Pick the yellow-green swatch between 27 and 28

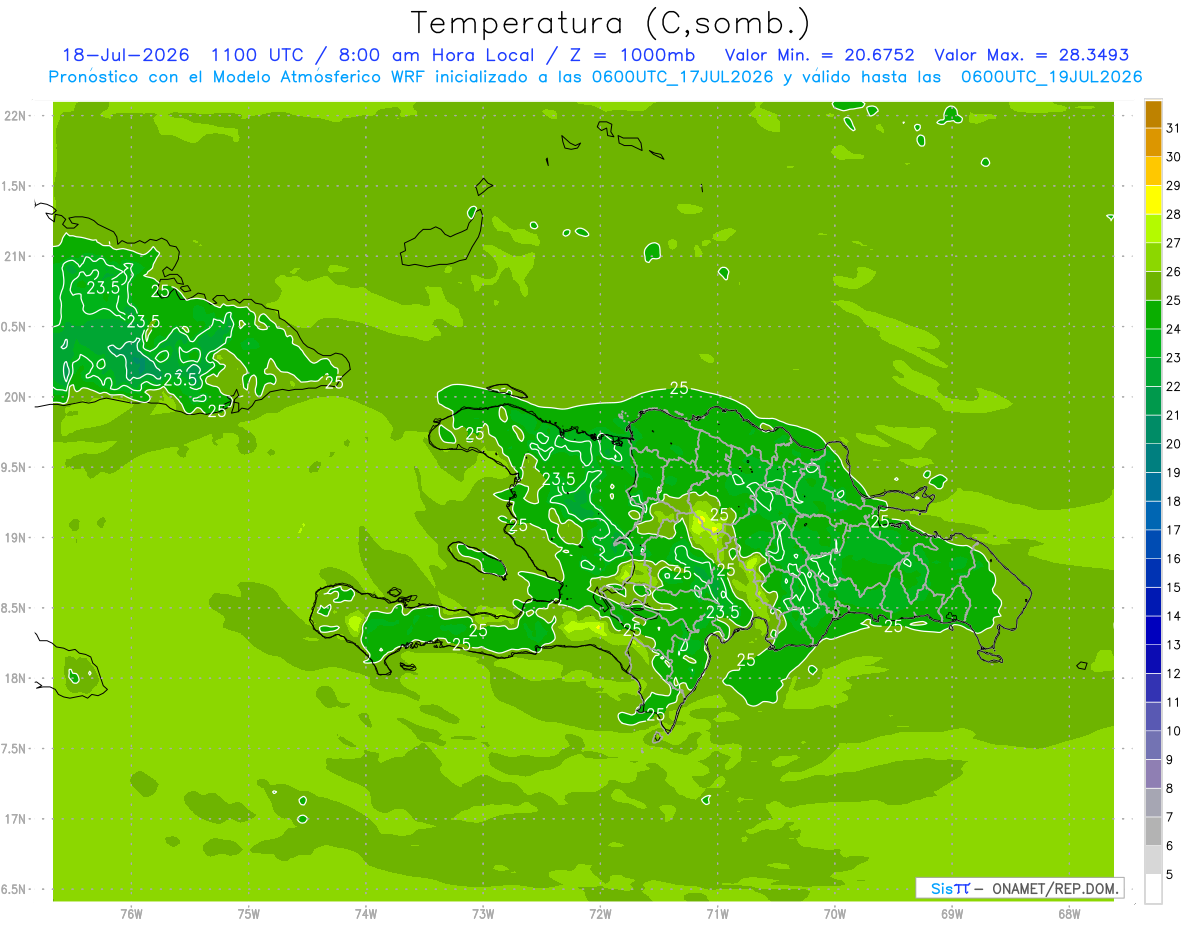pyautogui.click(x=1153, y=228)
